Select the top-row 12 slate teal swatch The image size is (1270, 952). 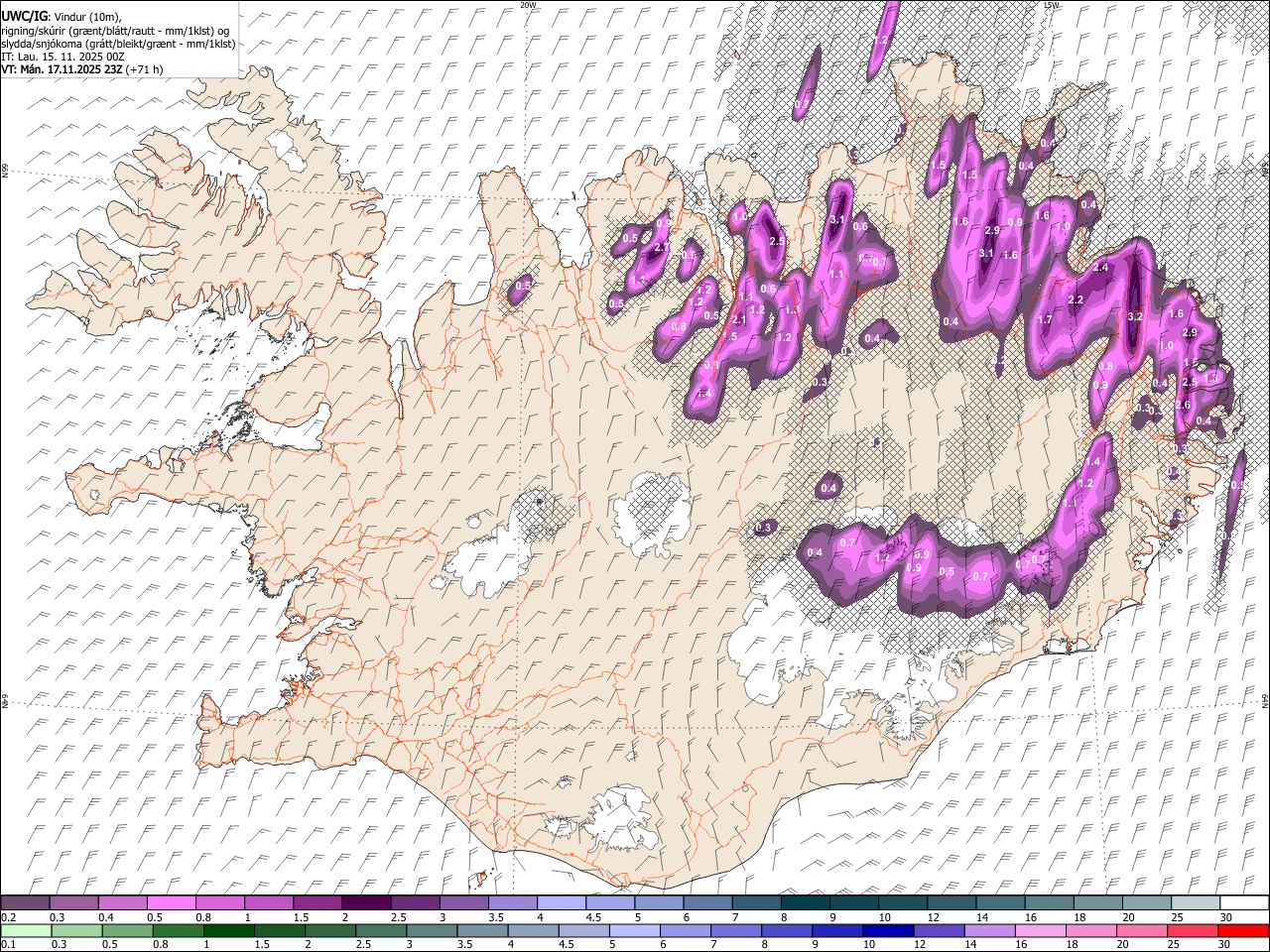coord(952,903)
